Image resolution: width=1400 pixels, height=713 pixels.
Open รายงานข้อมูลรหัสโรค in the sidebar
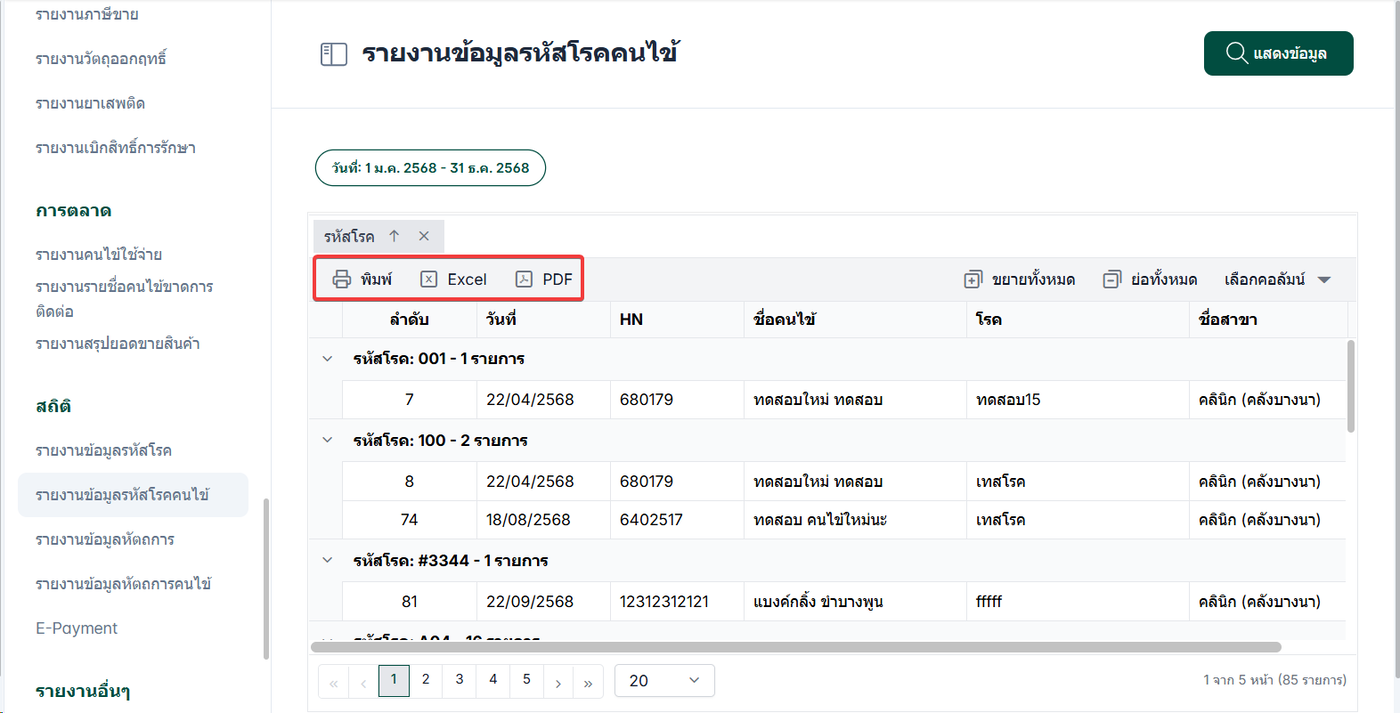[104, 451]
